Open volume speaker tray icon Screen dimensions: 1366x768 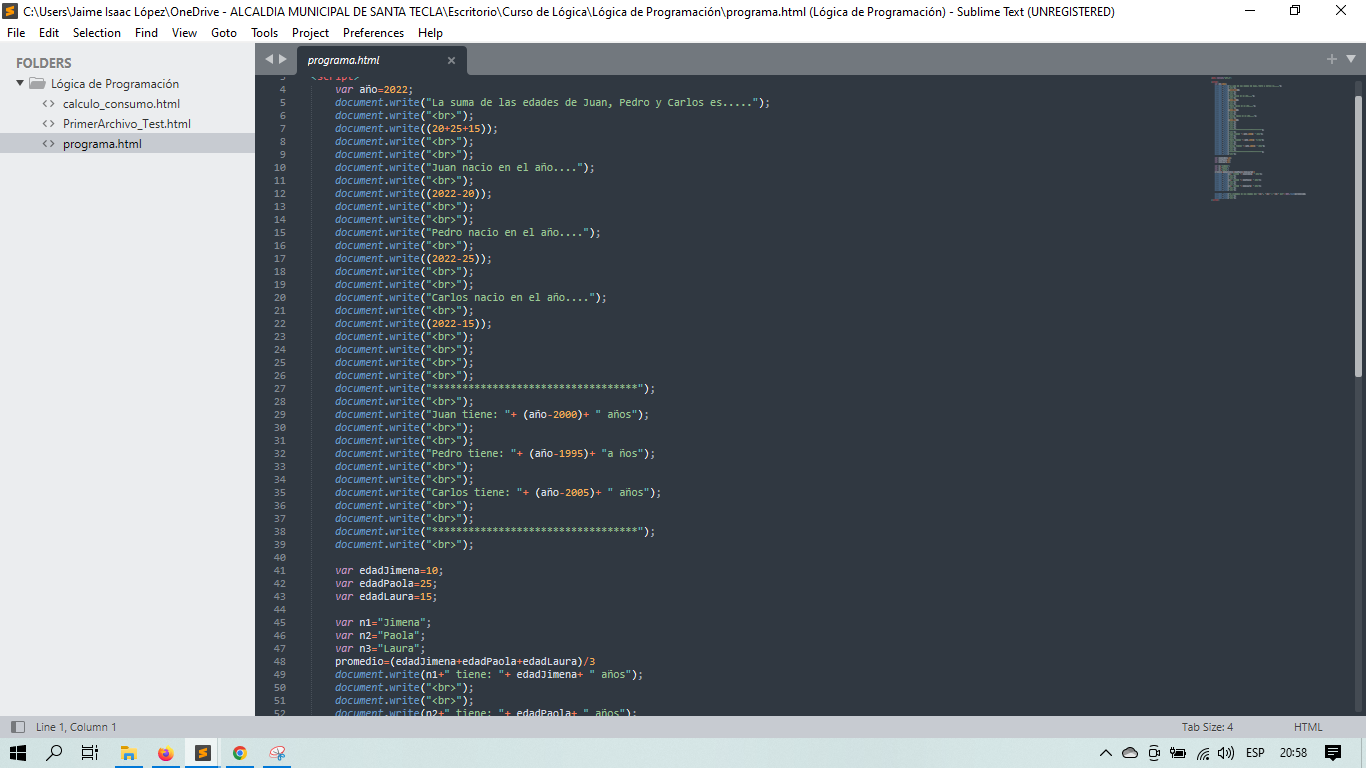[x=1226, y=753]
